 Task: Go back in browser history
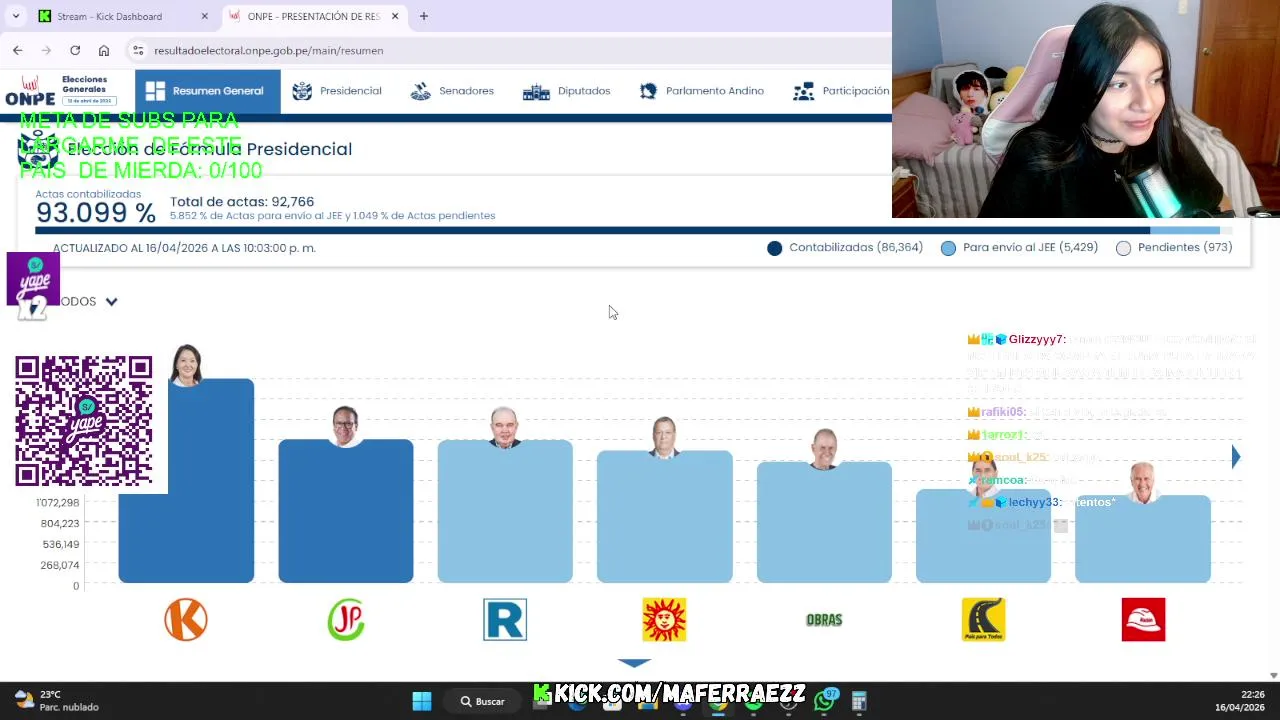[x=18, y=50]
